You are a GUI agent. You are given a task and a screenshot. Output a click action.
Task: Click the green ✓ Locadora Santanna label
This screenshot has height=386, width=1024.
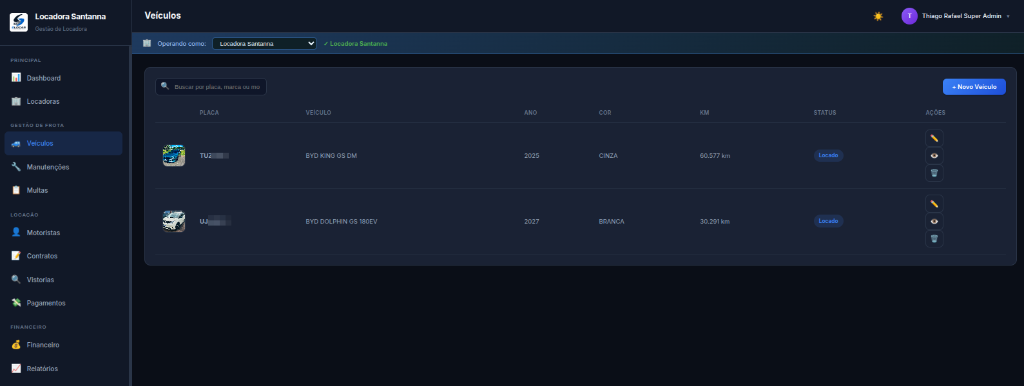pos(355,44)
